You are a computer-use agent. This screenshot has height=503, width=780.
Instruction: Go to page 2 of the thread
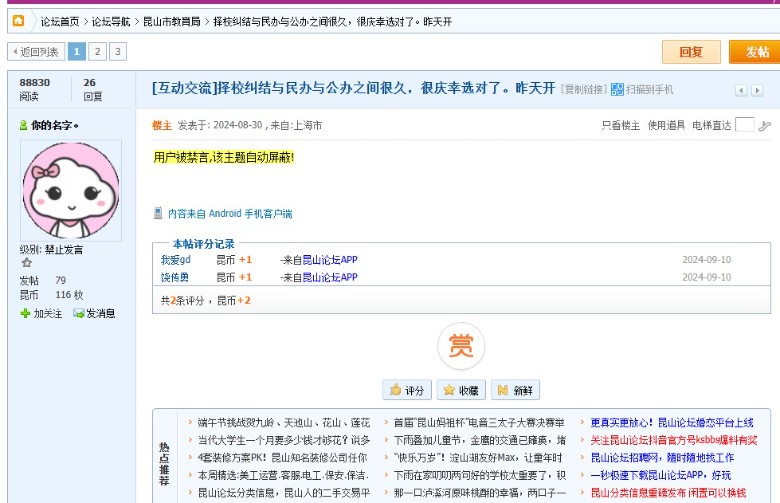pyautogui.click(x=98, y=51)
